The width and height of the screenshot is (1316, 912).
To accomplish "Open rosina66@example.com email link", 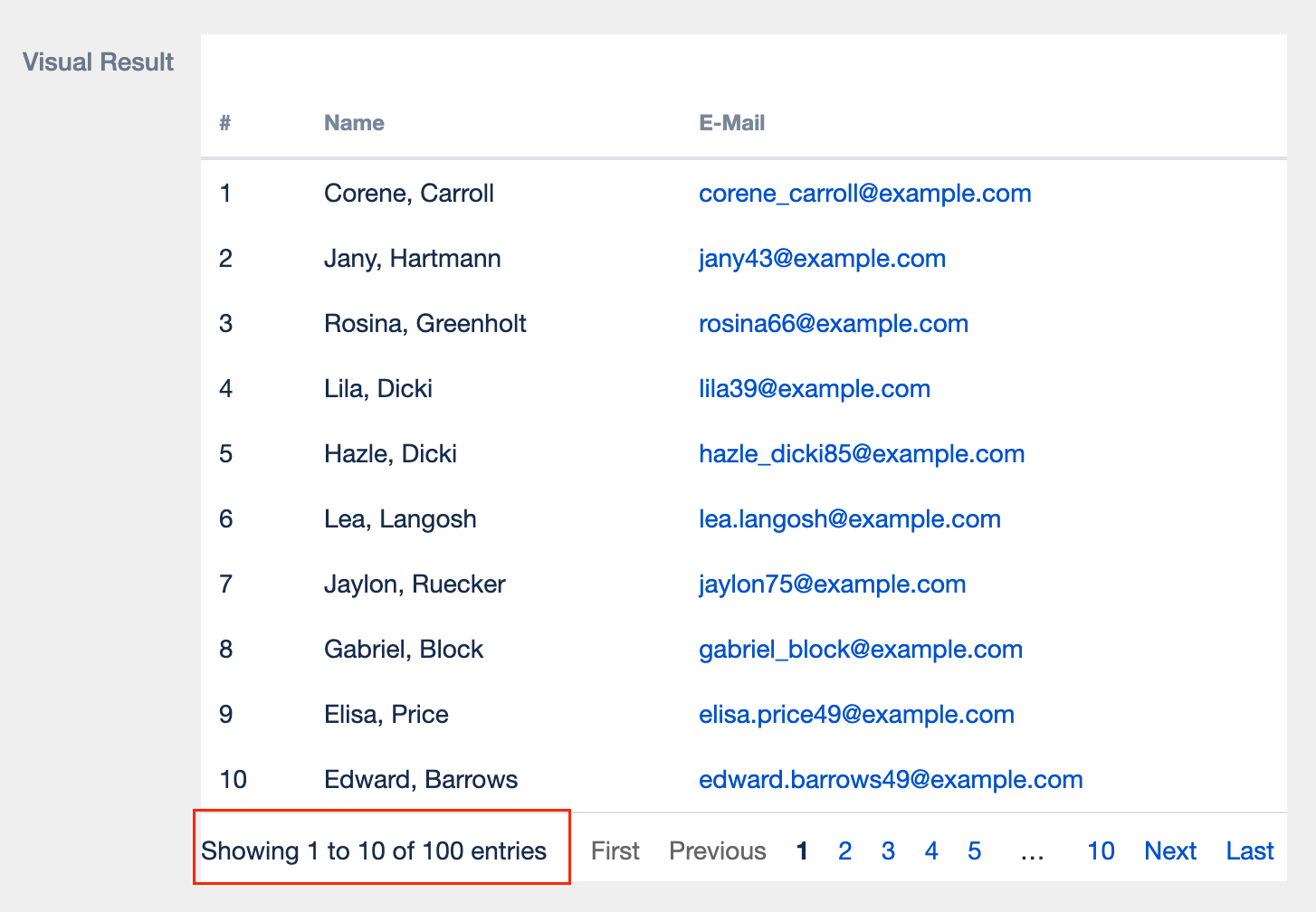I will point(833,324).
